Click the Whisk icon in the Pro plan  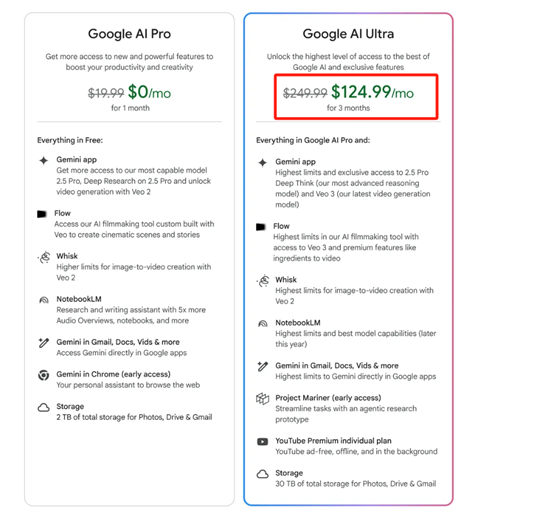(44, 257)
